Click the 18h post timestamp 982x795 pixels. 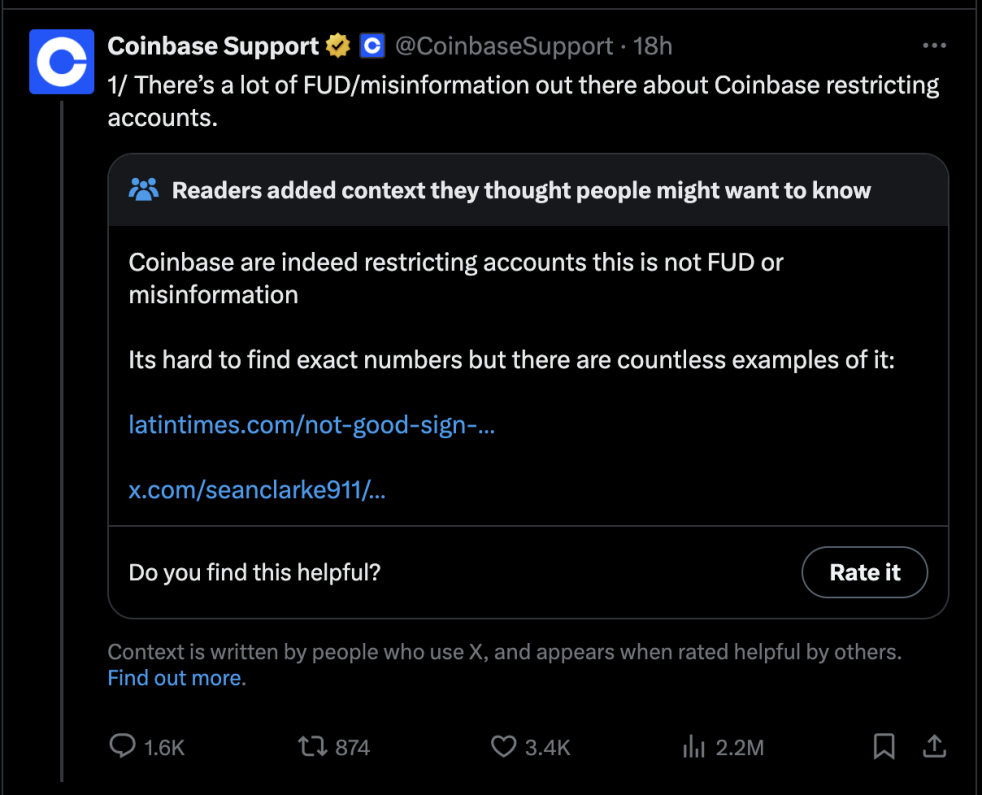653,46
